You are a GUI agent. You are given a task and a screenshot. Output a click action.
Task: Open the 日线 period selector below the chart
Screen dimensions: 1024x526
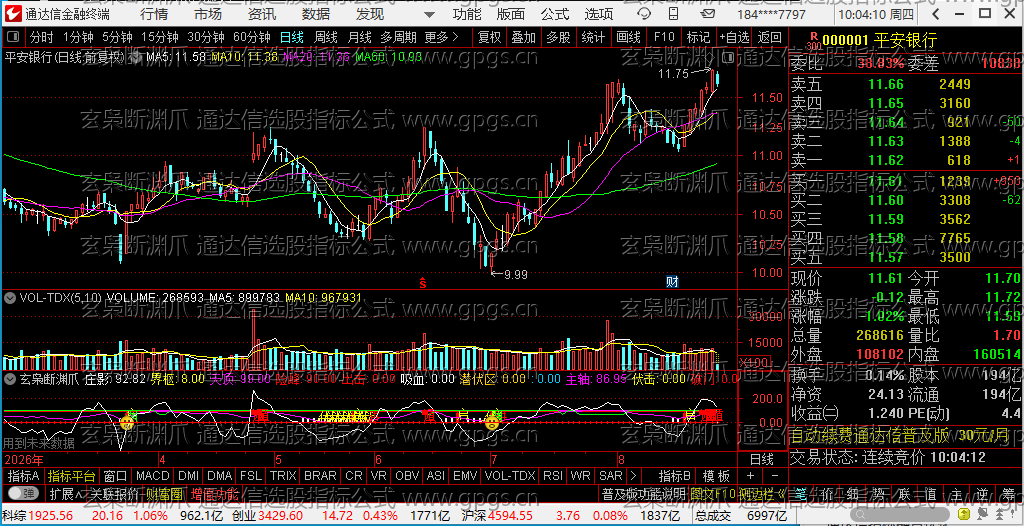(x=761, y=458)
